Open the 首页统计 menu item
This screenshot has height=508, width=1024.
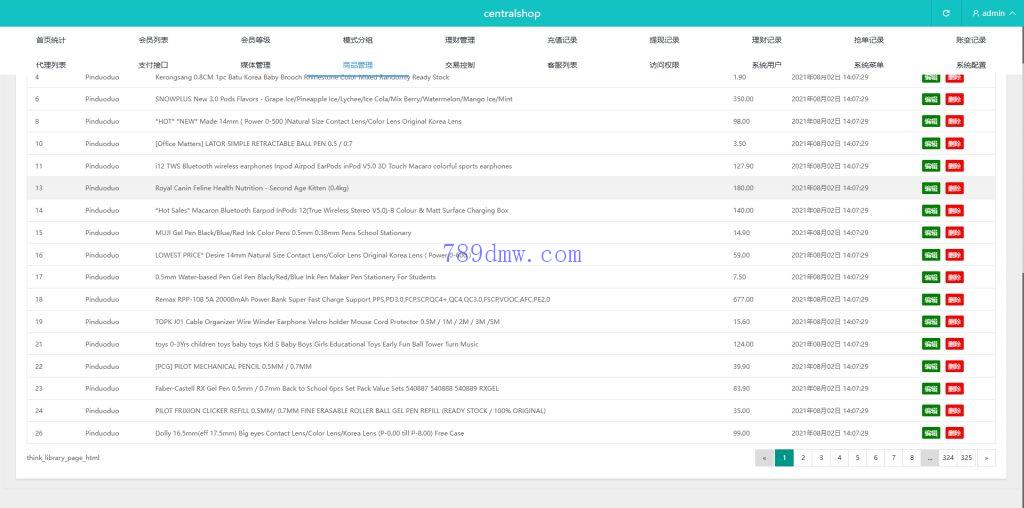[x=51, y=40]
